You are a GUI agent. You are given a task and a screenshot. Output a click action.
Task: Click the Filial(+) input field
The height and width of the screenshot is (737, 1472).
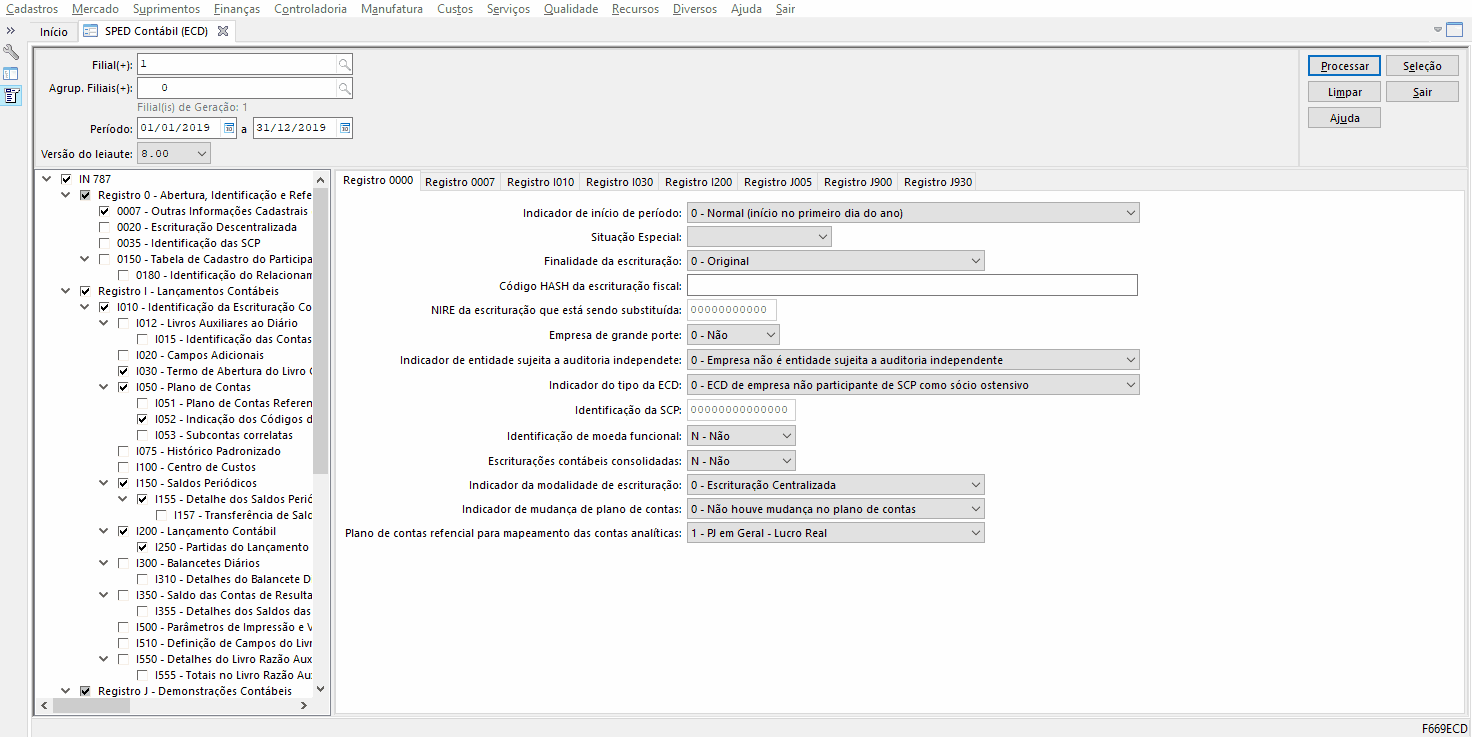pos(237,64)
